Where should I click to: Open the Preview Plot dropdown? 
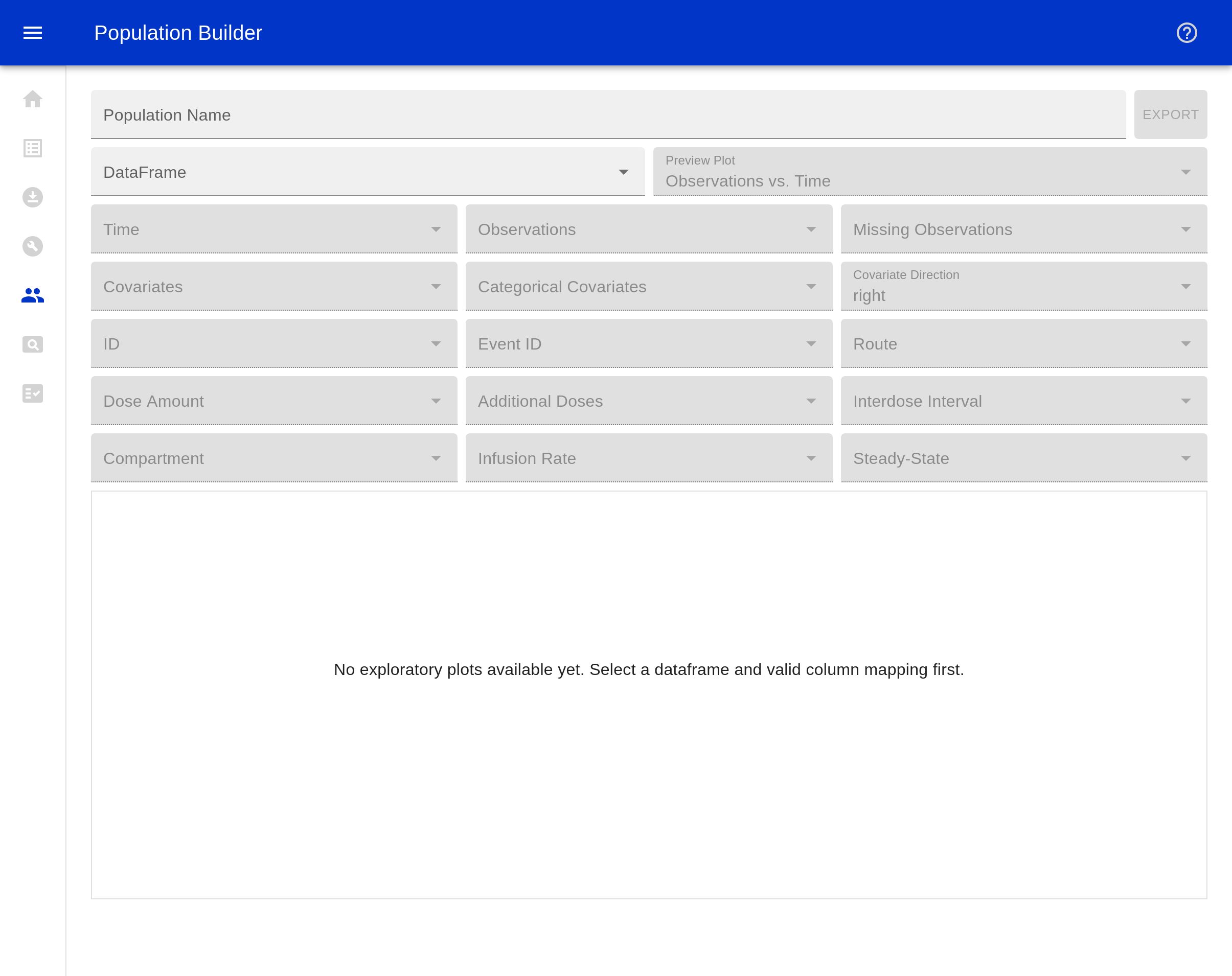[930, 172]
